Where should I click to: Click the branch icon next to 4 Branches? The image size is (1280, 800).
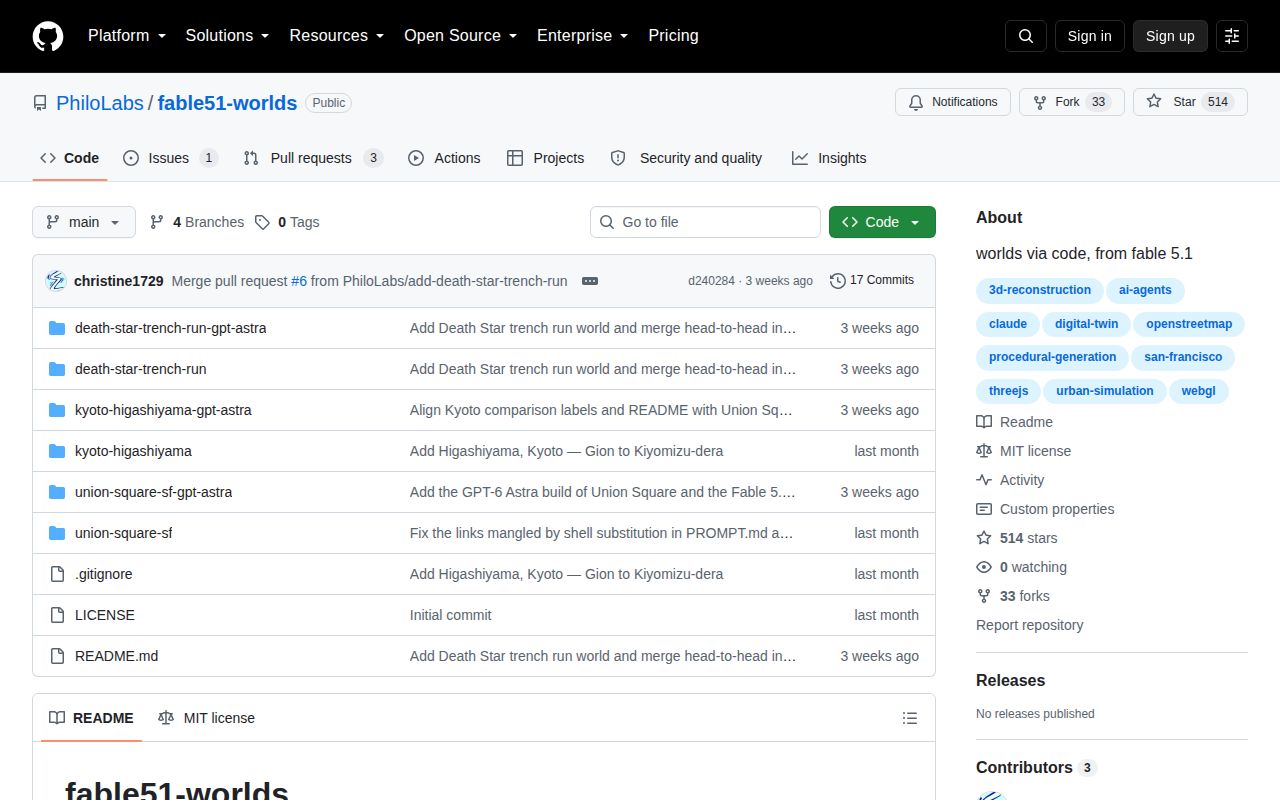pyautogui.click(x=157, y=222)
